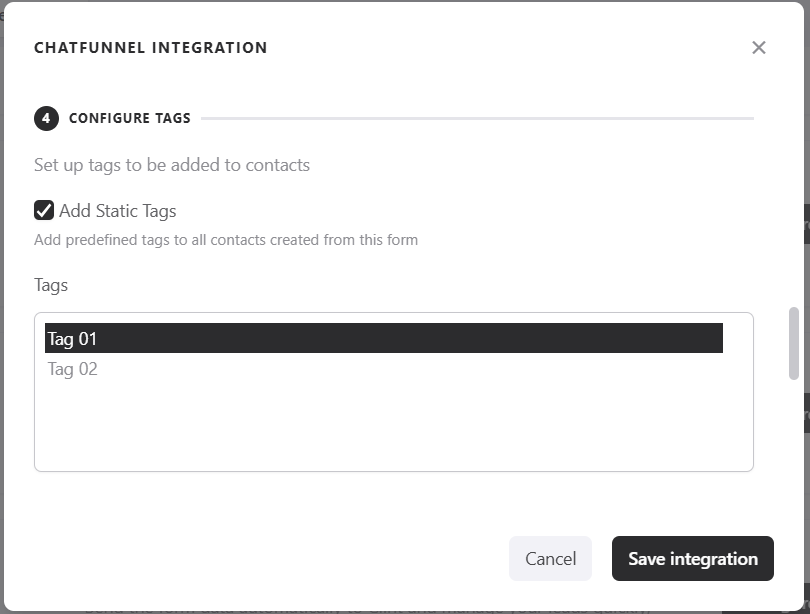Close the ChatFunnel Integration dialog
The height and width of the screenshot is (614, 810).
[759, 48]
